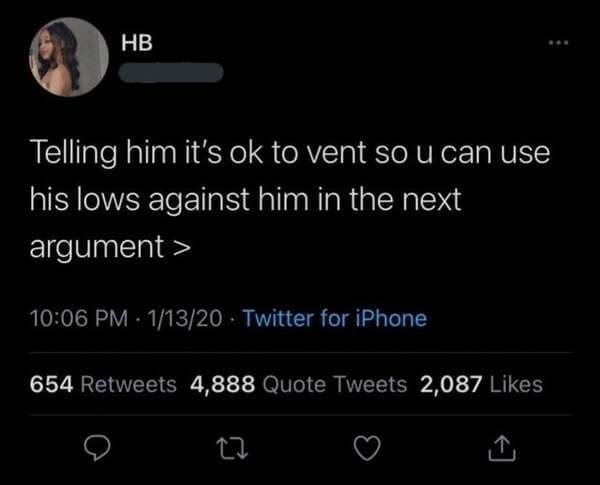The height and width of the screenshot is (485, 600).
Task: Click the blurred username handle
Action: (x=171, y=72)
